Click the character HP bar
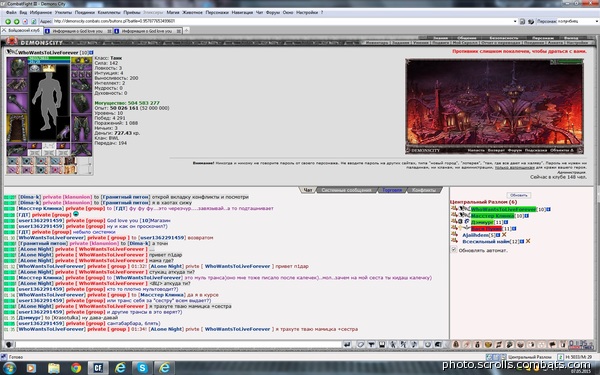 point(49,58)
